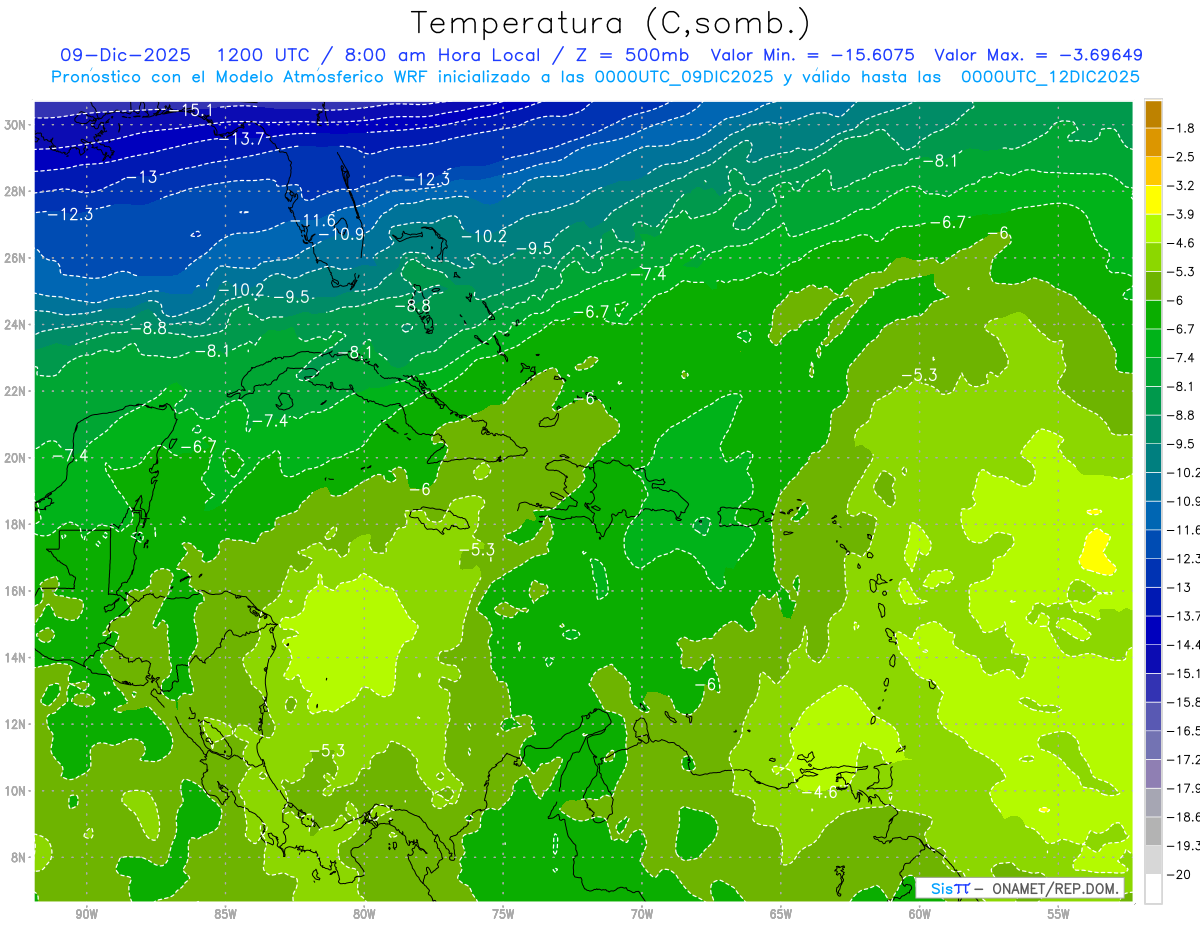Click the 60W longitude axis label
This screenshot has height=927, width=1200.
coord(920,914)
